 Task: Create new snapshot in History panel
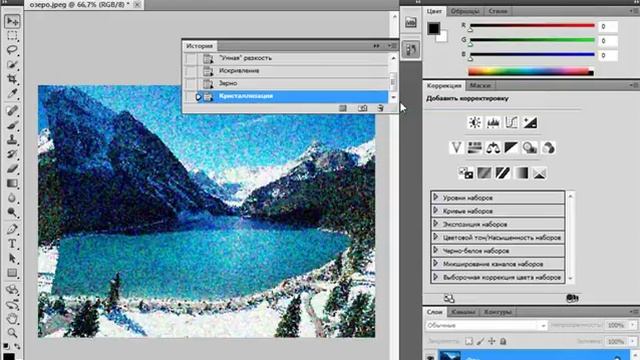(x=362, y=108)
